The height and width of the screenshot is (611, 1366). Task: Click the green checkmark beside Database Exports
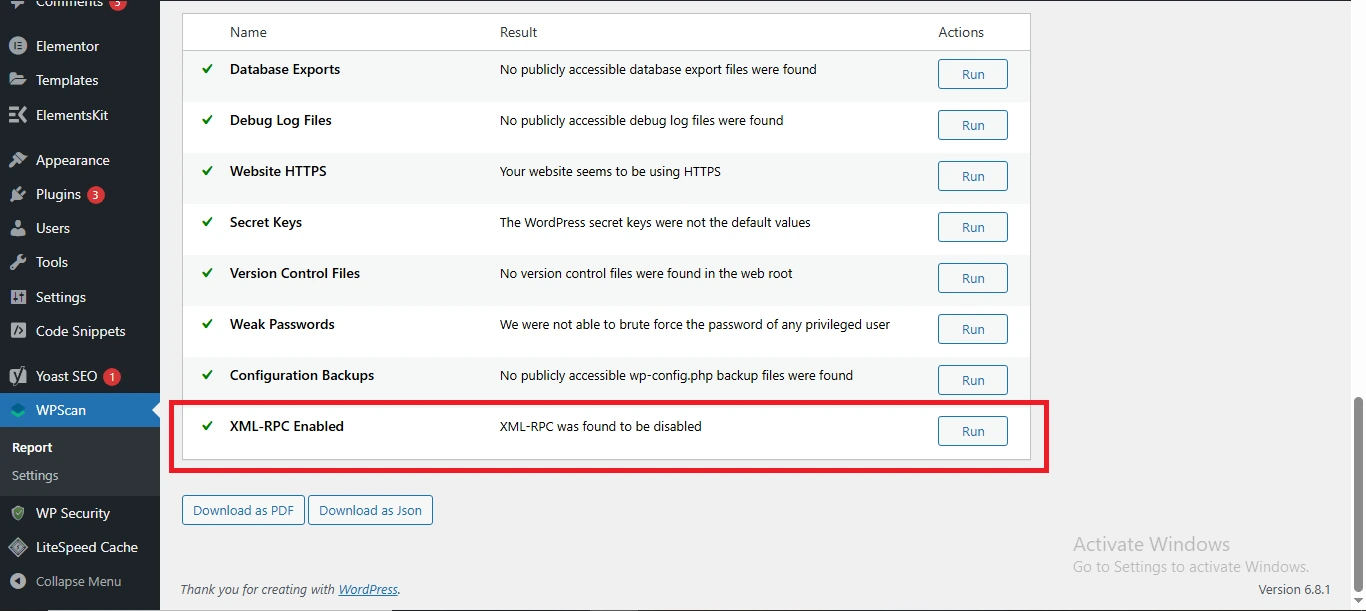point(208,69)
